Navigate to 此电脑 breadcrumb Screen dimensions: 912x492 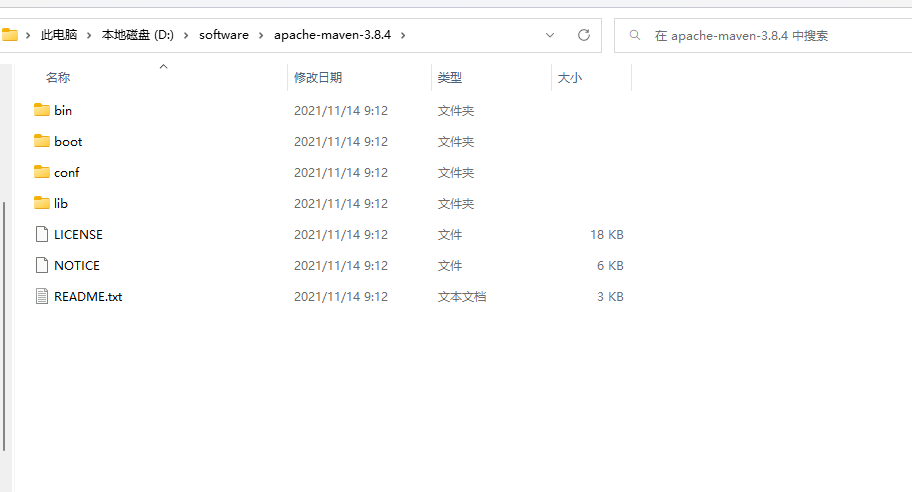tap(59, 35)
